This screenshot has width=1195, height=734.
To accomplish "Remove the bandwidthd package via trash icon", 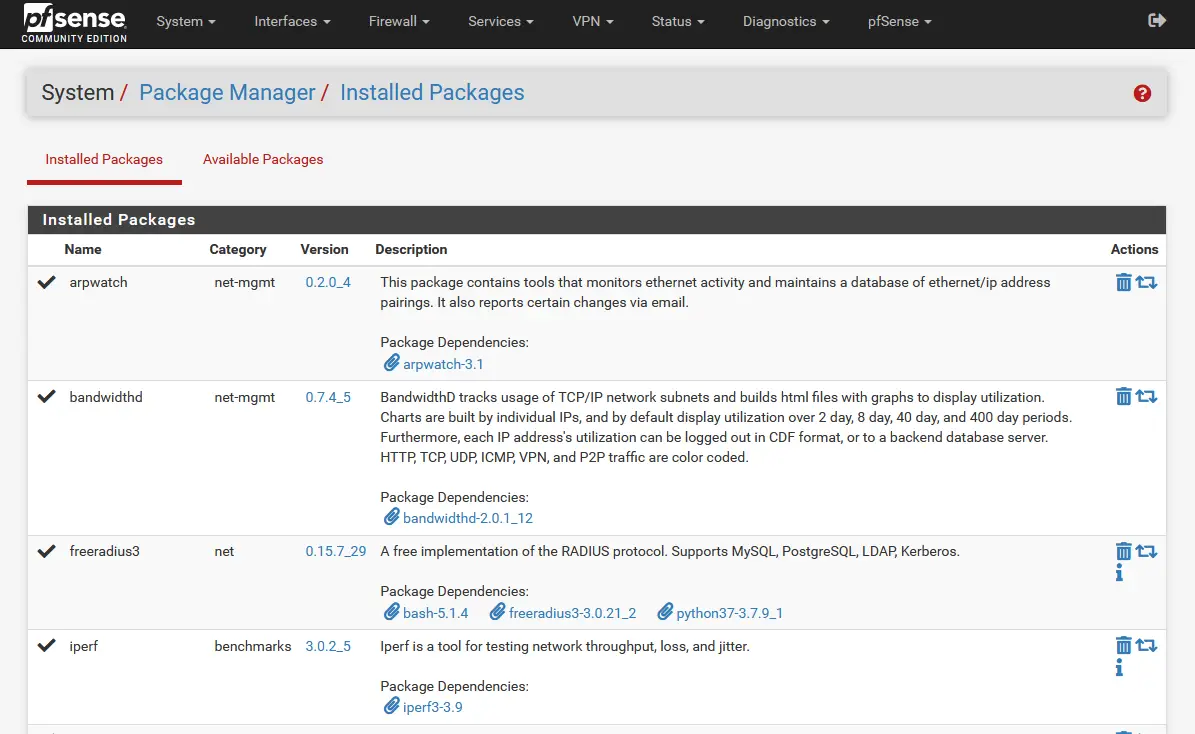I will (1123, 397).
